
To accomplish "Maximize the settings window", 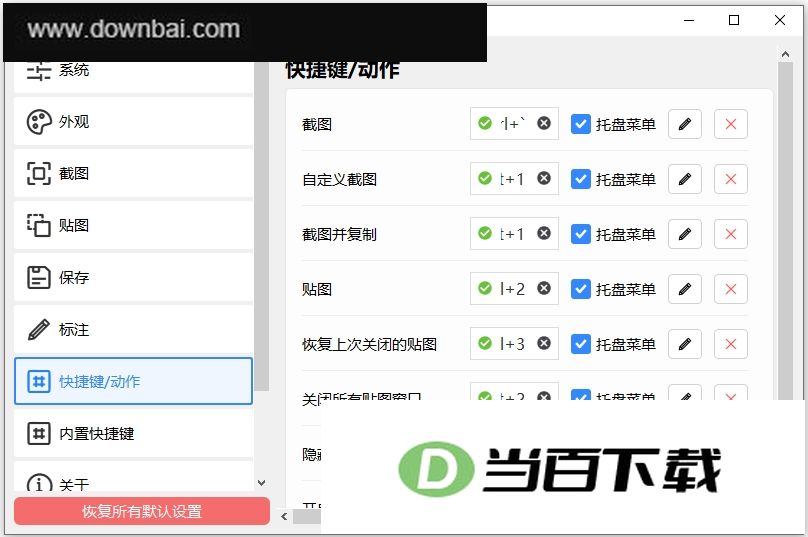I will coord(734,20).
